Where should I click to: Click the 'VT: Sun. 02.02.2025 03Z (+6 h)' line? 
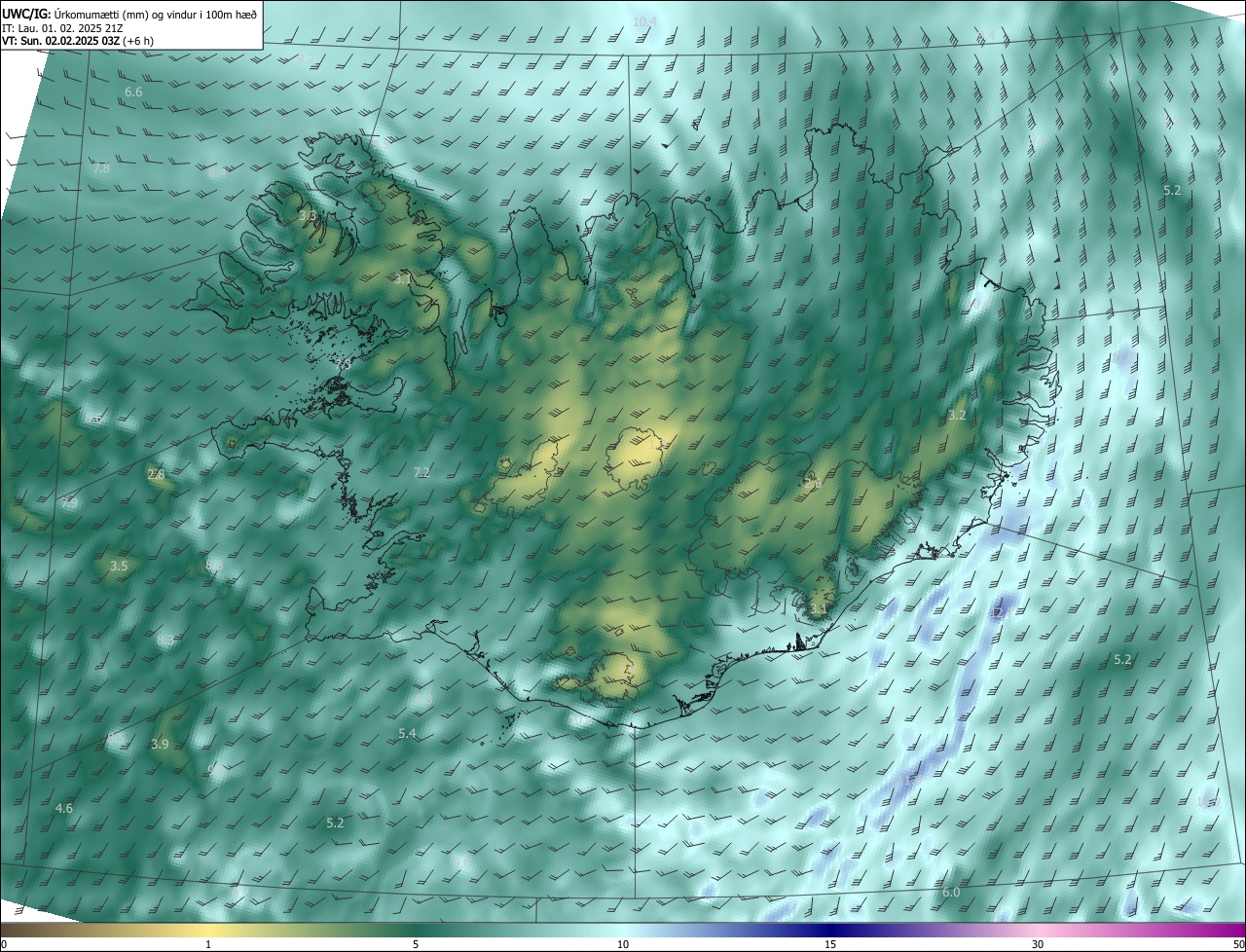(78, 41)
